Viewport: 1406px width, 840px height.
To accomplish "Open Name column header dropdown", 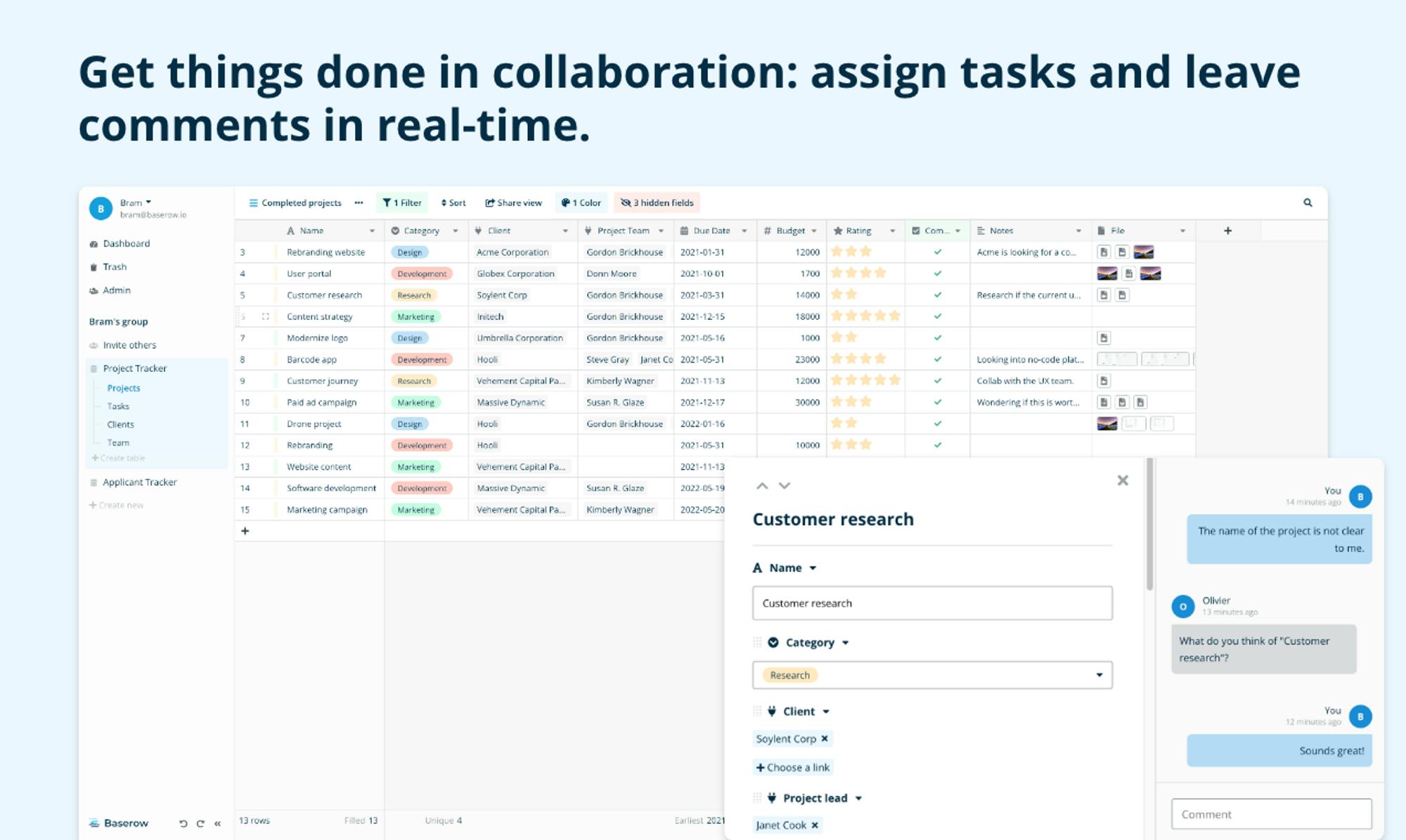I will click(372, 231).
